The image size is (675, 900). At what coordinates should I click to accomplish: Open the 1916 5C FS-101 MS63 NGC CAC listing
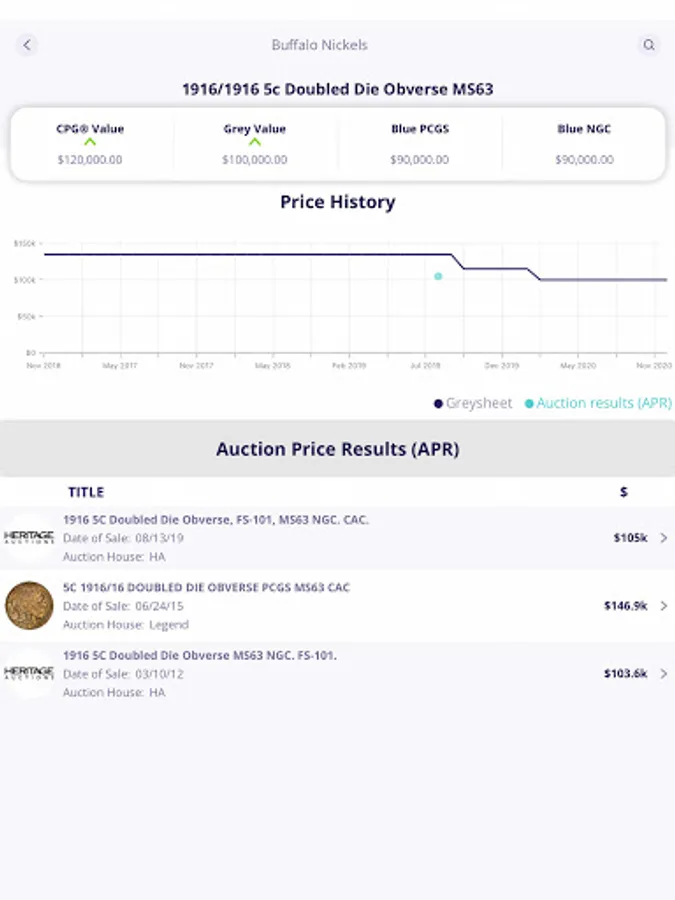pos(216,520)
